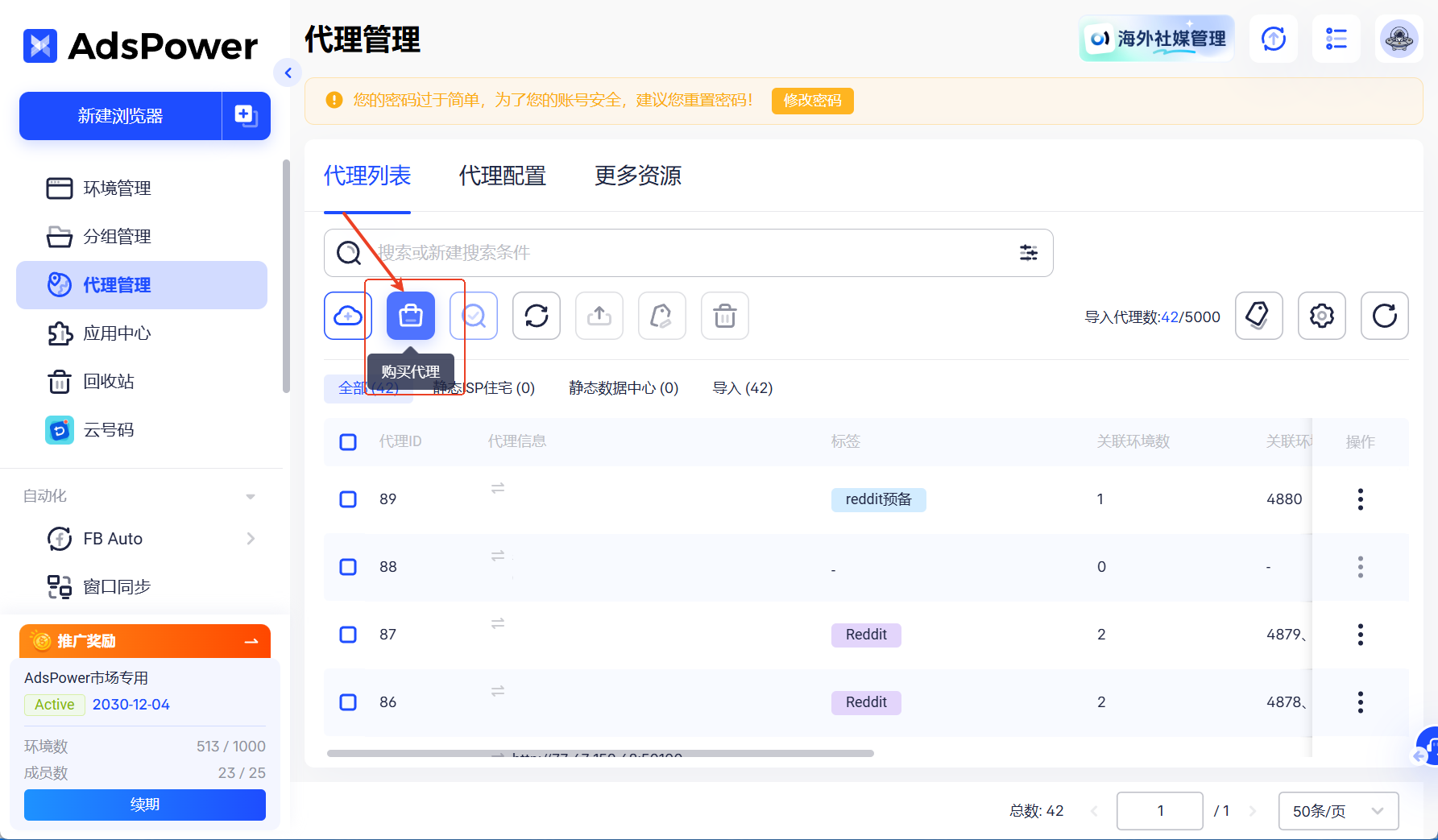This screenshot has width=1438, height=840.
Task: Select the proxy detection magnifier icon
Action: (x=474, y=316)
